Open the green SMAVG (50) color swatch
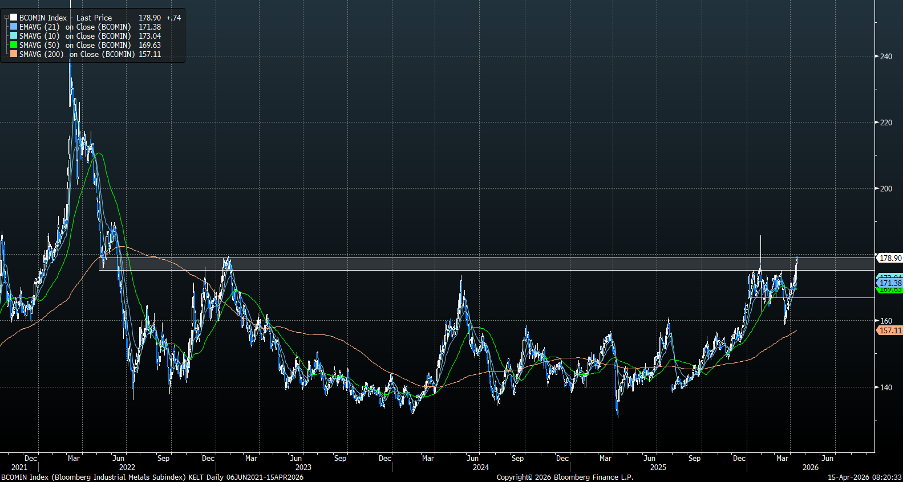904x482 pixels. click(x=13, y=44)
